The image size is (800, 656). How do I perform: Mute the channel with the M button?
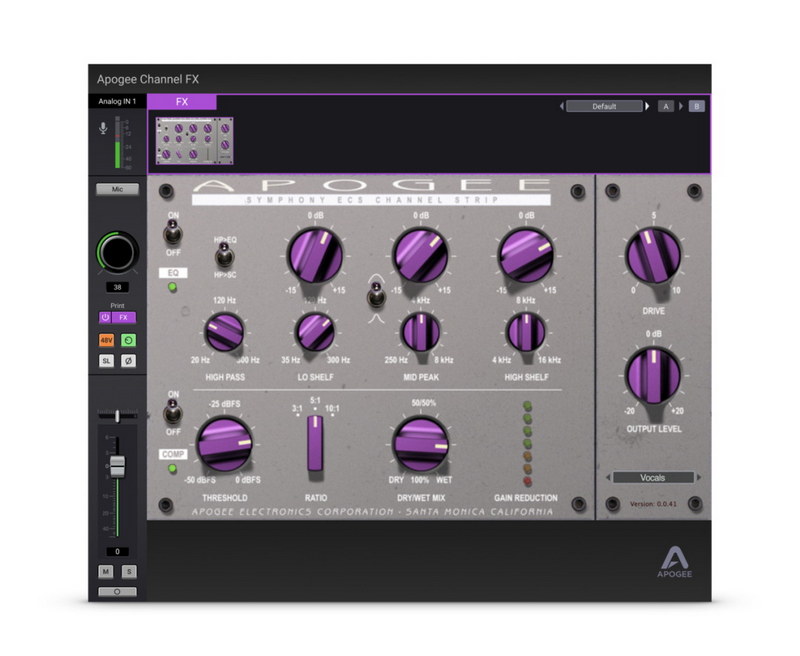(106, 571)
